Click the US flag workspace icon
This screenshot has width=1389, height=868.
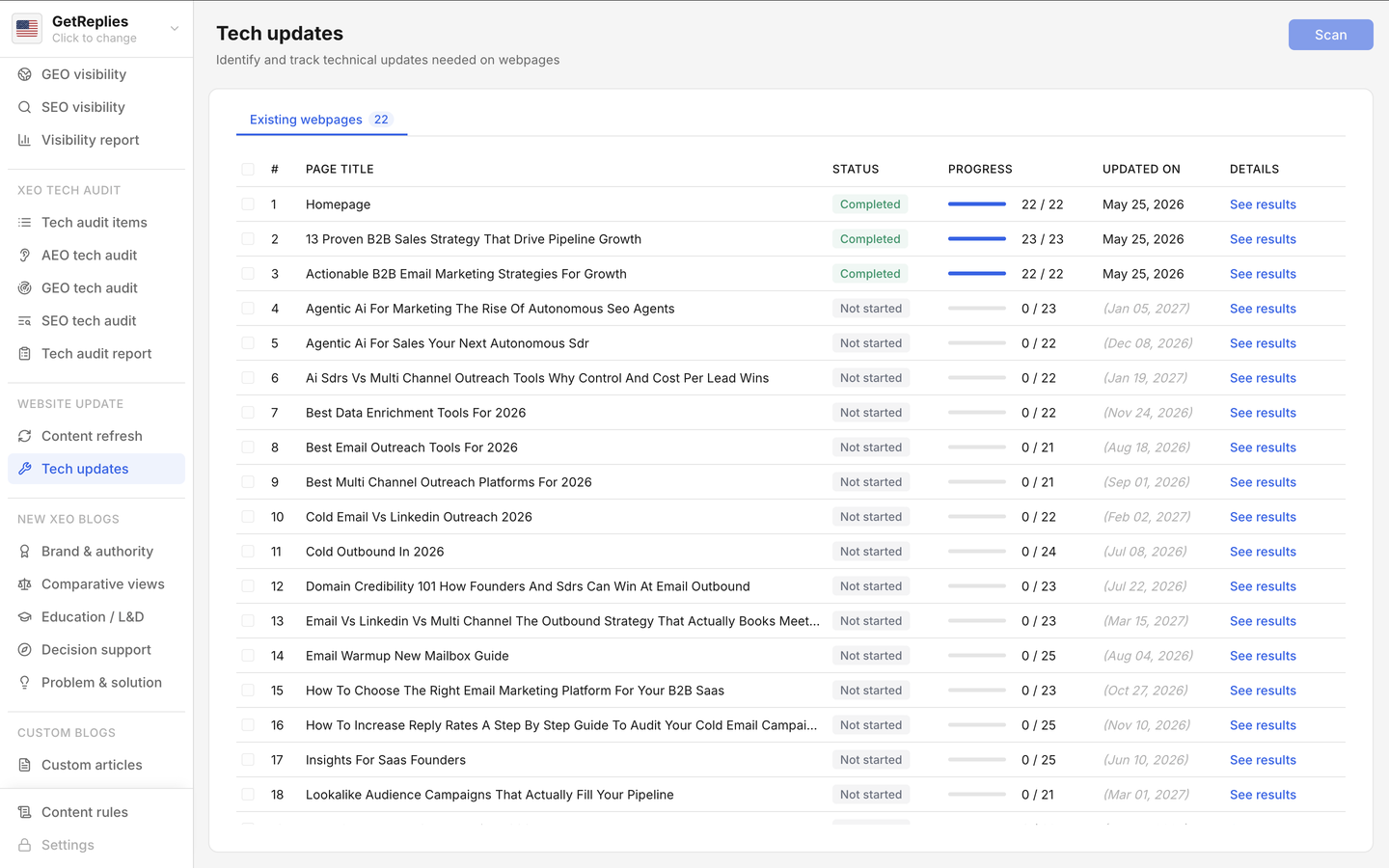tap(27, 29)
